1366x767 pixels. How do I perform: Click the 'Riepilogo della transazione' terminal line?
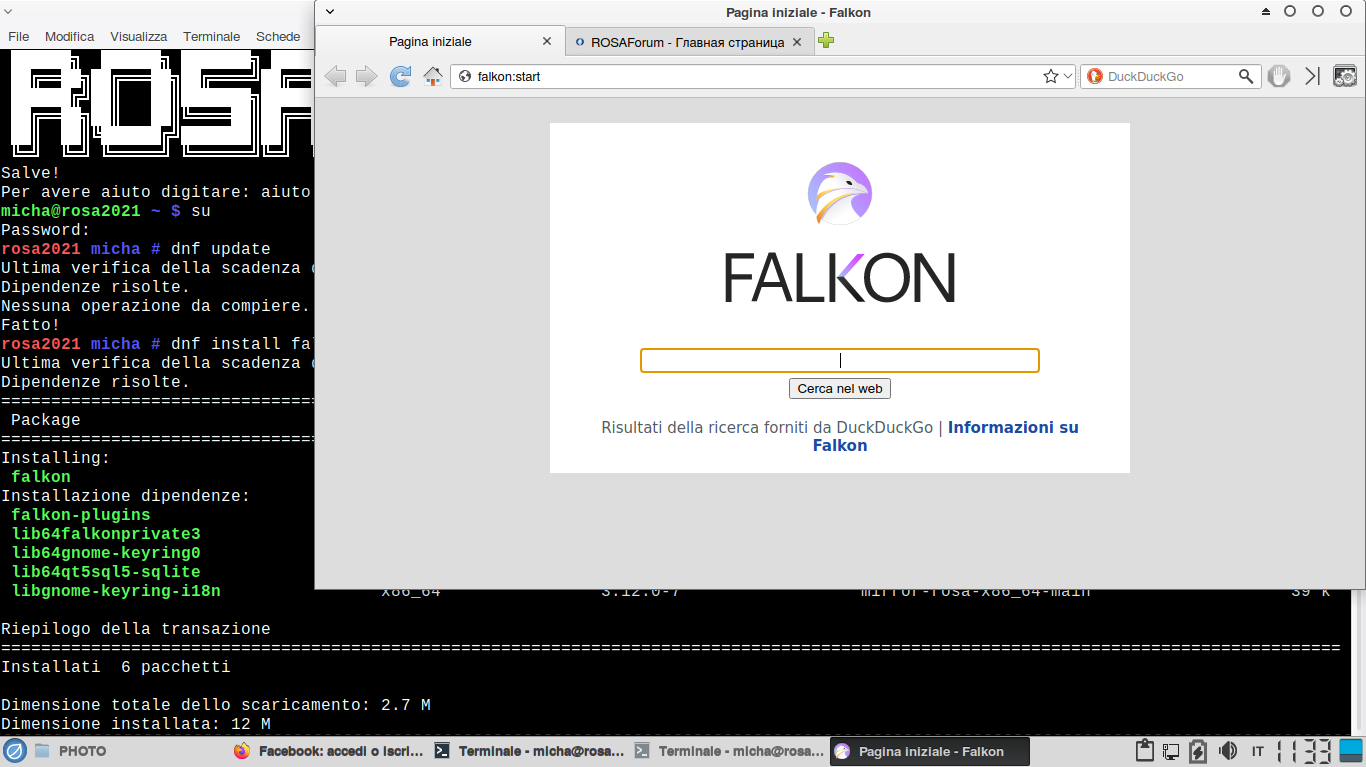[136, 629]
